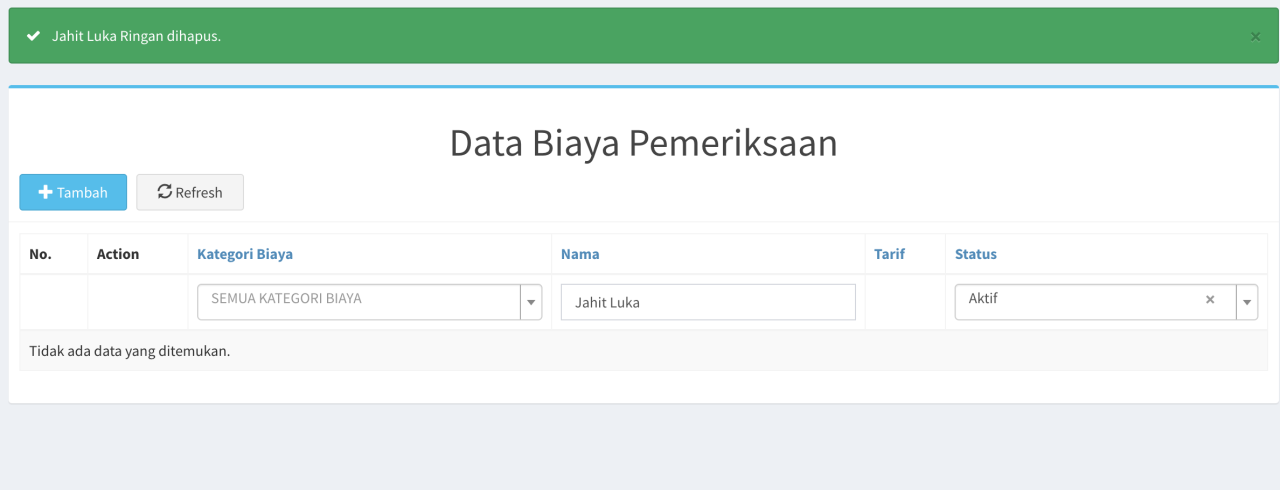This screenshot has width=1280, height=490.
Task: Click the Data Biaya Pemeriksaan heading
Action: 643,143
